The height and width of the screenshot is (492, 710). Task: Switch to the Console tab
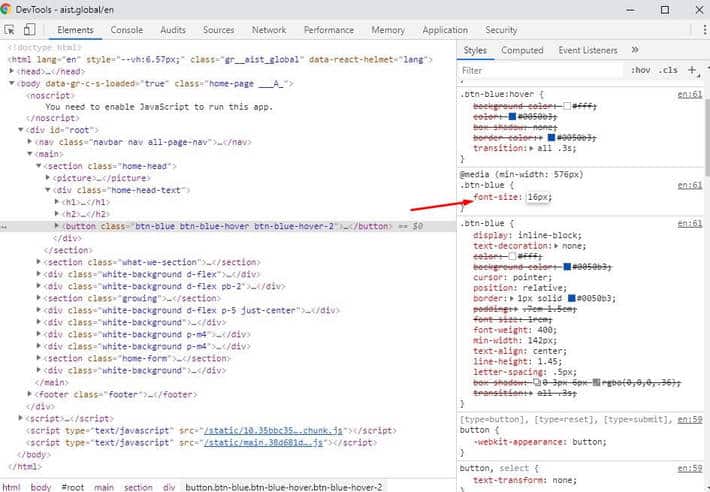pos(127,30)
